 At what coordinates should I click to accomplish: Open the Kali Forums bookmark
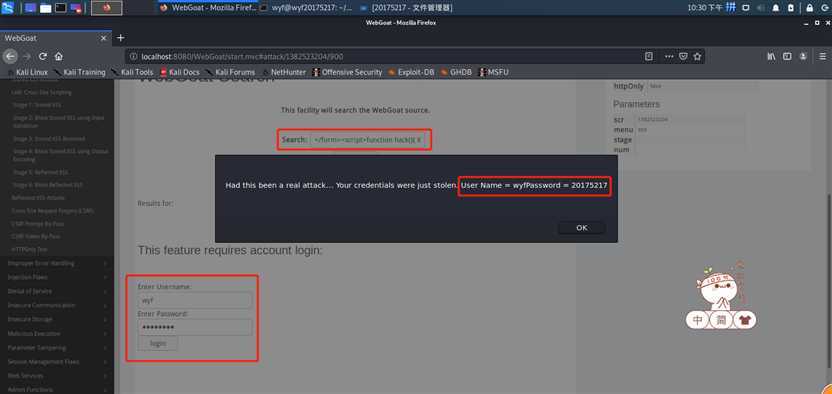point(231,72)
